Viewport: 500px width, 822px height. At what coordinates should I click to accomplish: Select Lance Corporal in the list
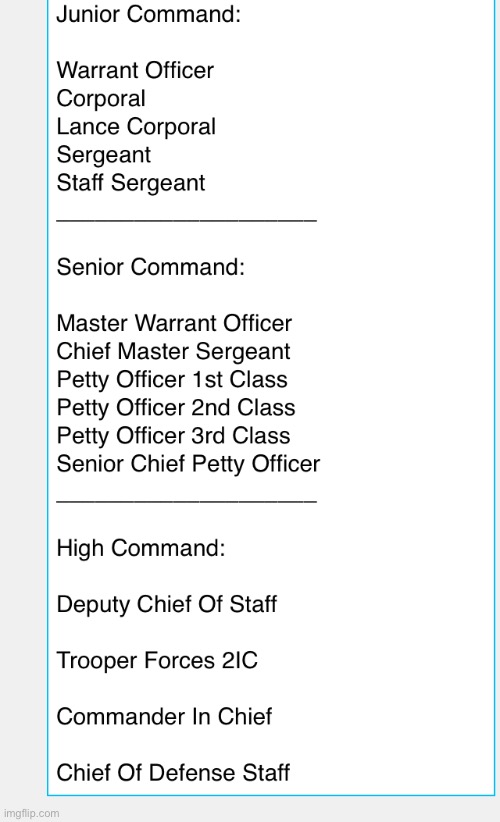(x=136, y=127)
